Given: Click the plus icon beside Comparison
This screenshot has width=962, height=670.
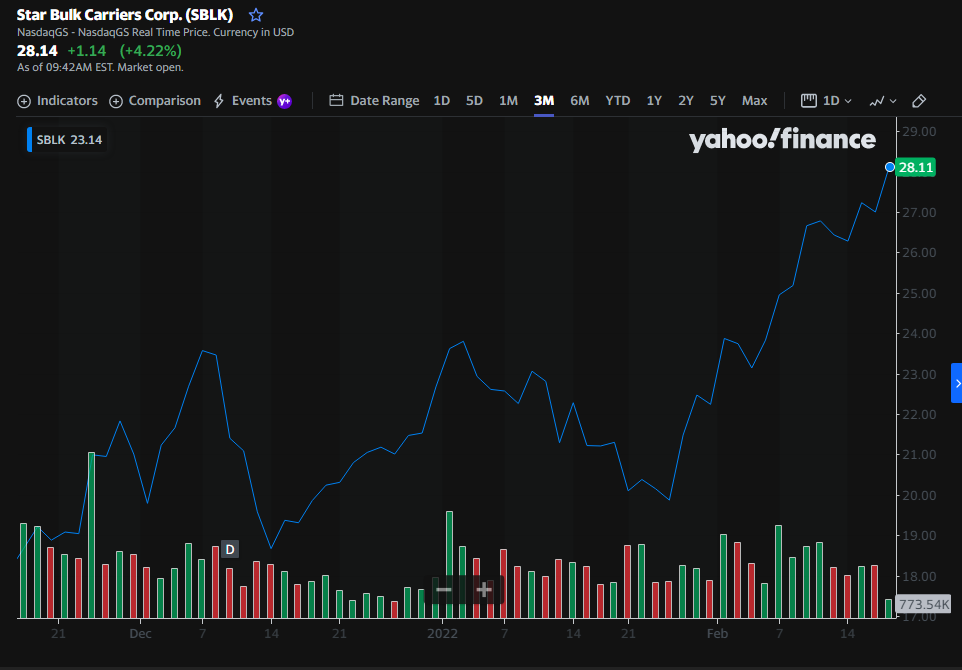Looking at the screenshot, I should tap(116, 101).
